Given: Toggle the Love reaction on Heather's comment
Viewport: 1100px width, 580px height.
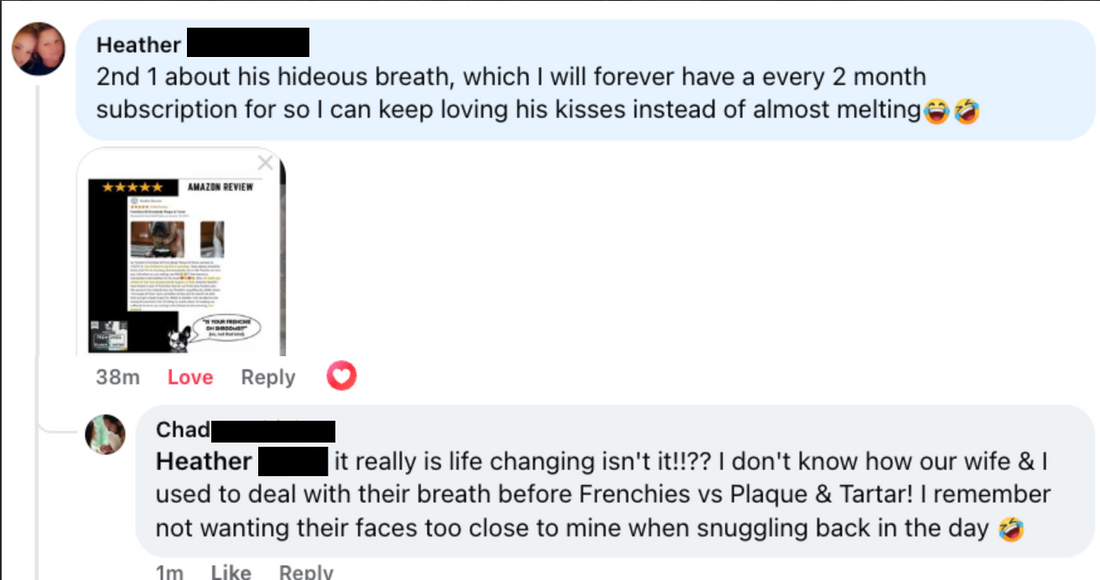Looking at the screenshot, I should 190,377.
